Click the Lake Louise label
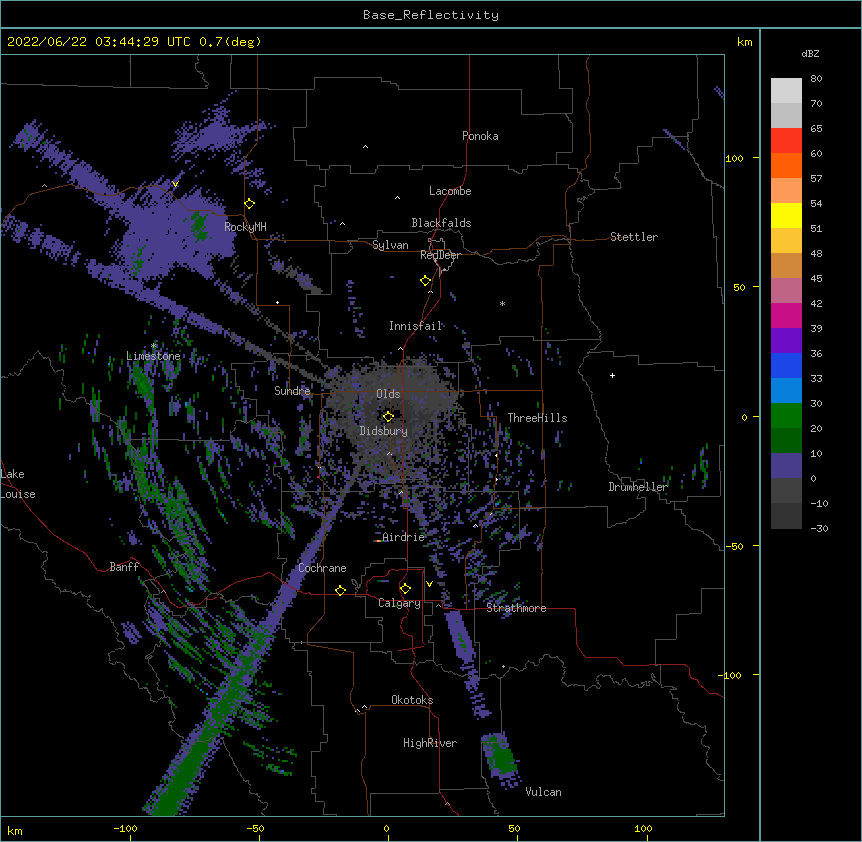The width and height of the screenshot is (862, 842). [18, 484]
